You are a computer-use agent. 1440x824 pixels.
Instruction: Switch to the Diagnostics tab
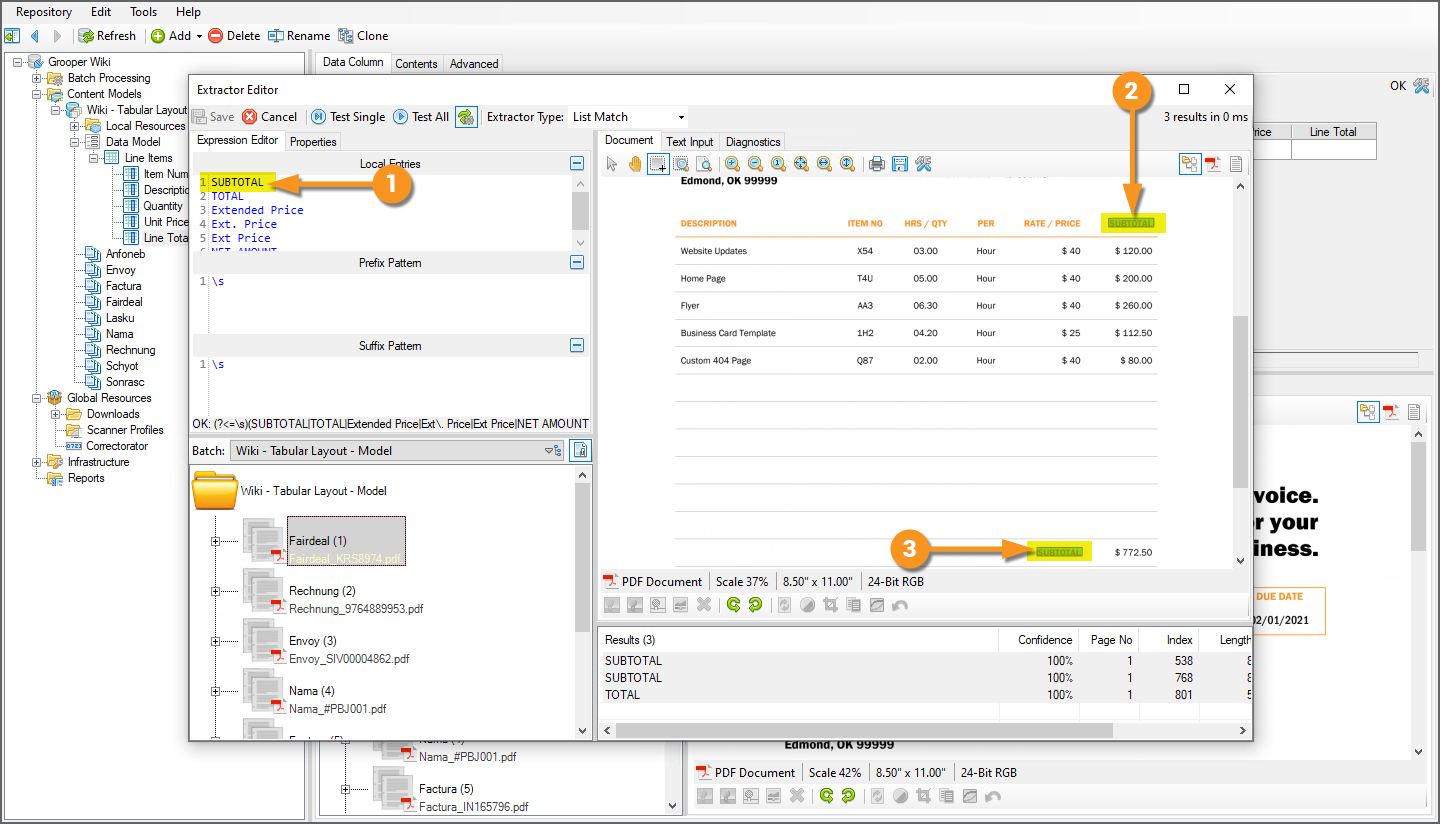click(752, 142)
